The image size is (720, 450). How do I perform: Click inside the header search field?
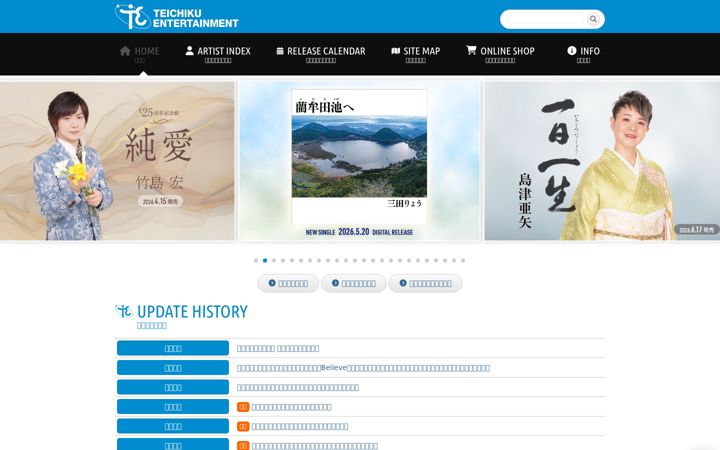click(x=543, y=19)
